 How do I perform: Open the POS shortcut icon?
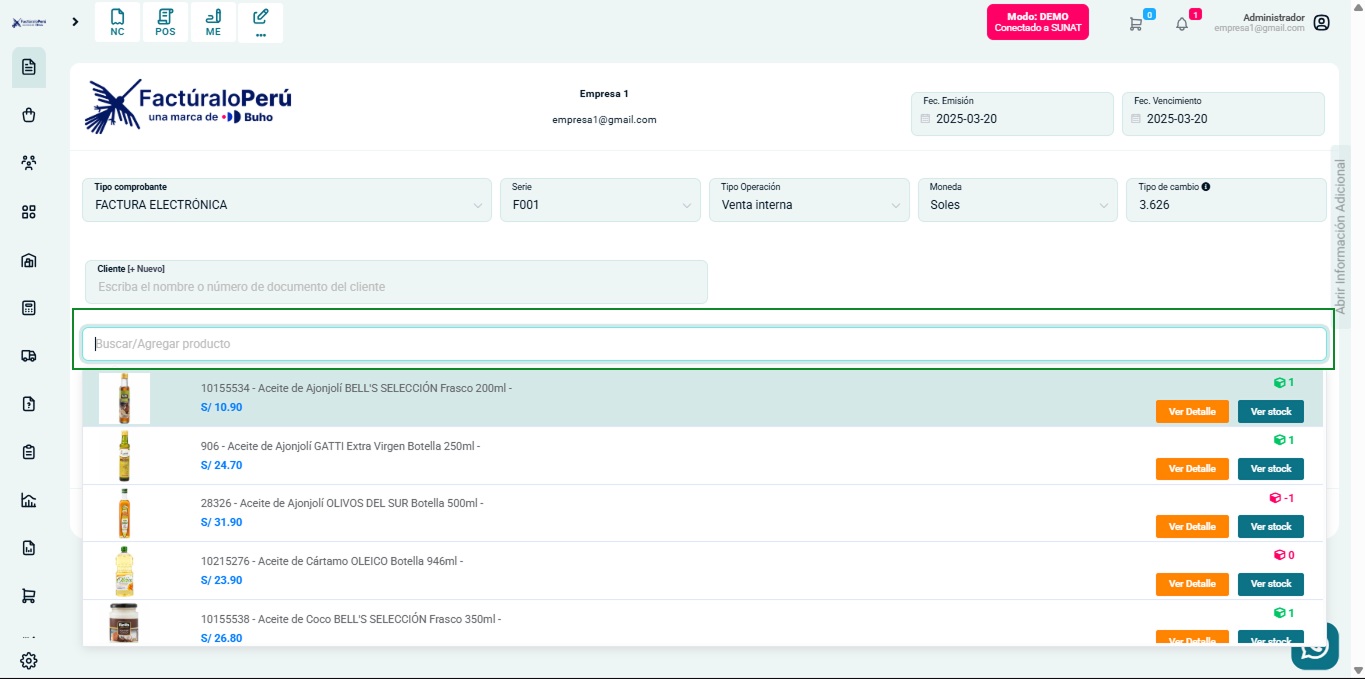(x=165, y=22)
